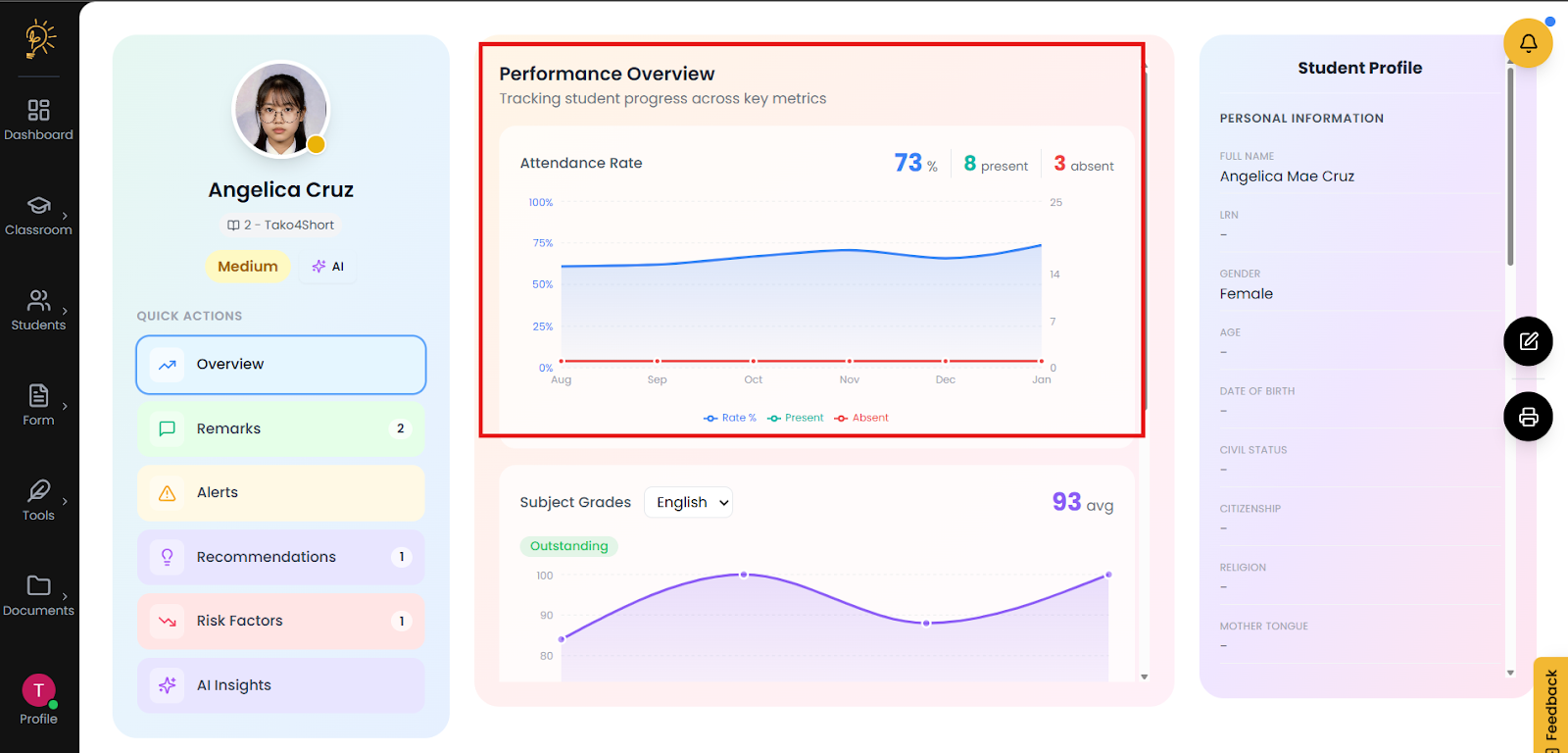
Task: Click the lightbulb app logo
Action: click(39, 39)
